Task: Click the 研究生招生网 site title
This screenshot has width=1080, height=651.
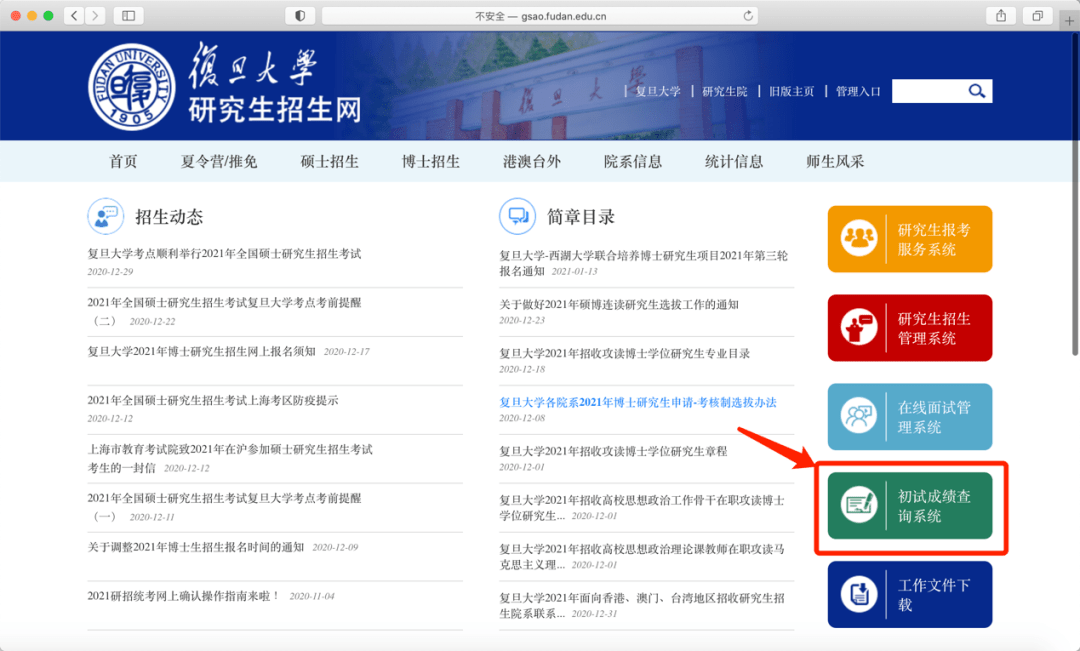Action: tap(275, 110)
